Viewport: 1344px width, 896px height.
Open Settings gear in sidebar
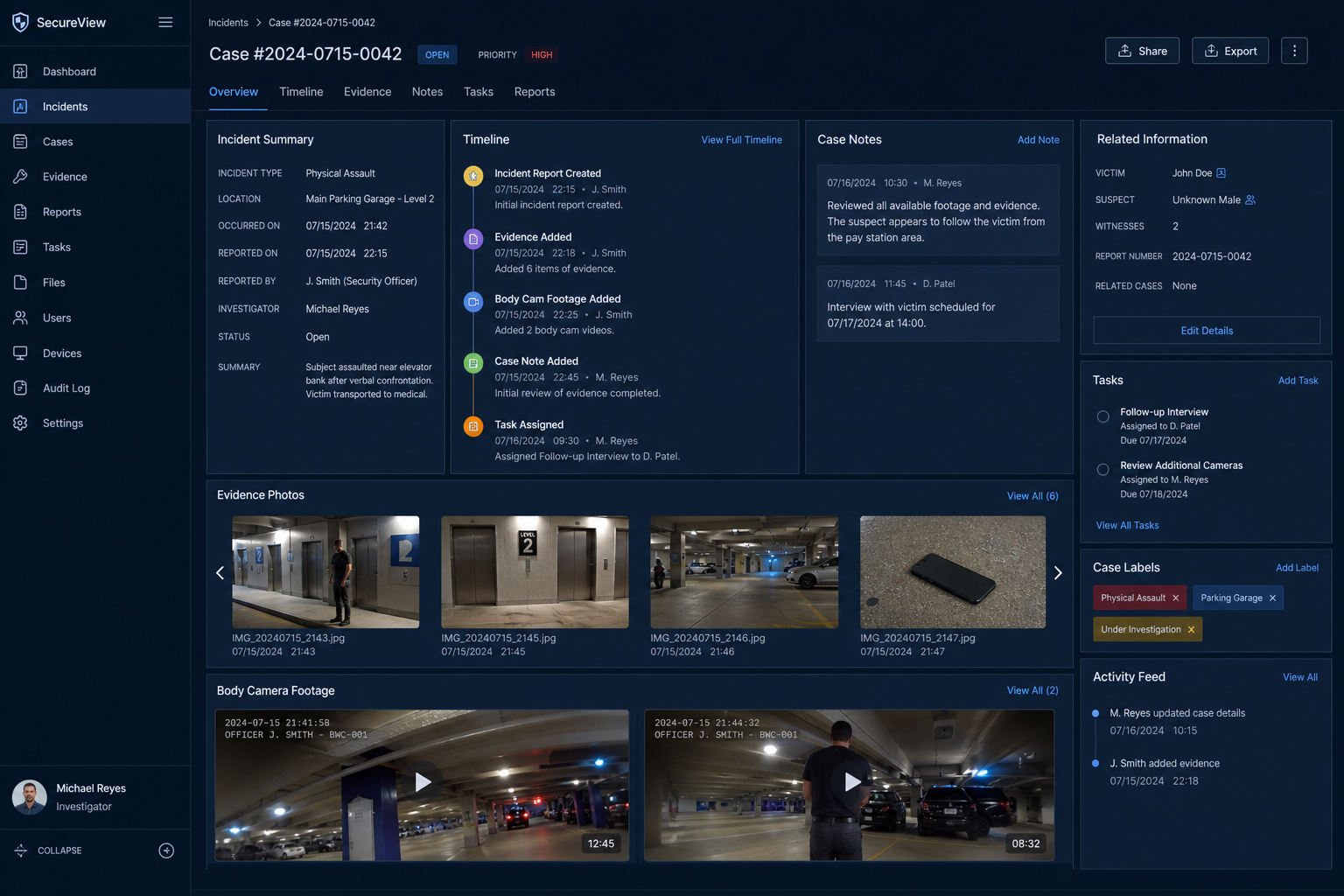20,423
